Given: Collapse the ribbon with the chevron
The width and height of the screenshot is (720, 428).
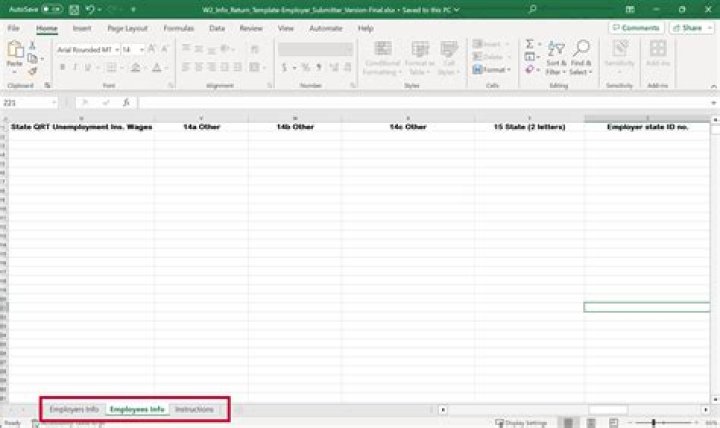Looking at the screenshot, I should point(713,86).
